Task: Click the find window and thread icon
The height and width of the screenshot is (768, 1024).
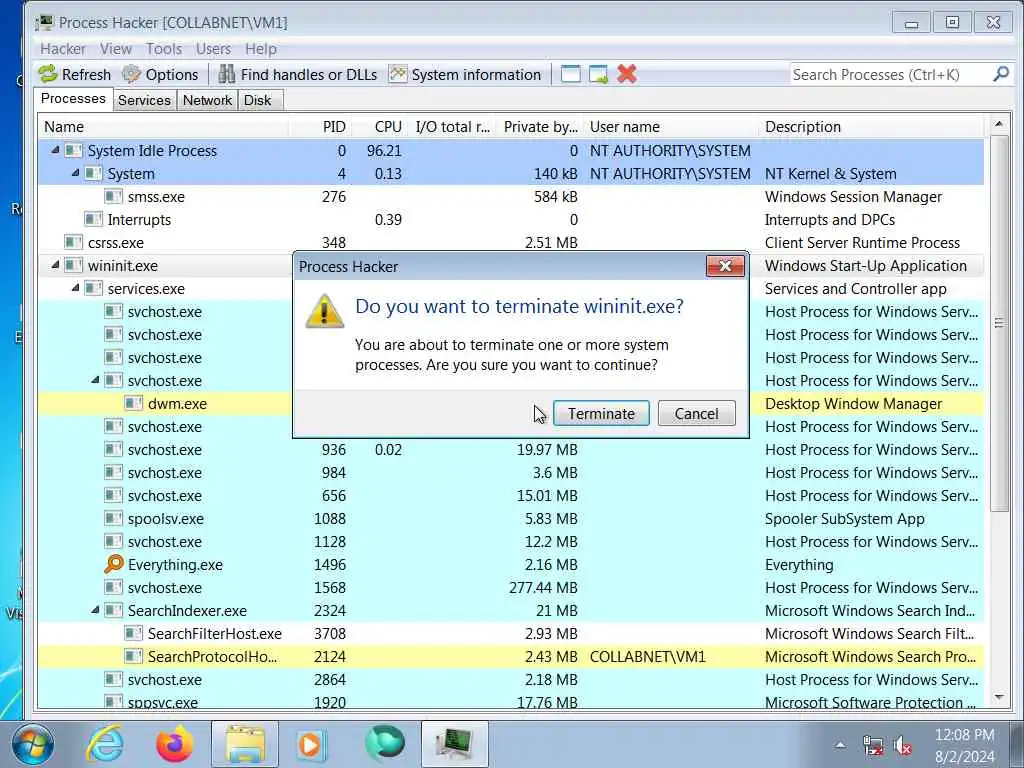Action: 598,74
